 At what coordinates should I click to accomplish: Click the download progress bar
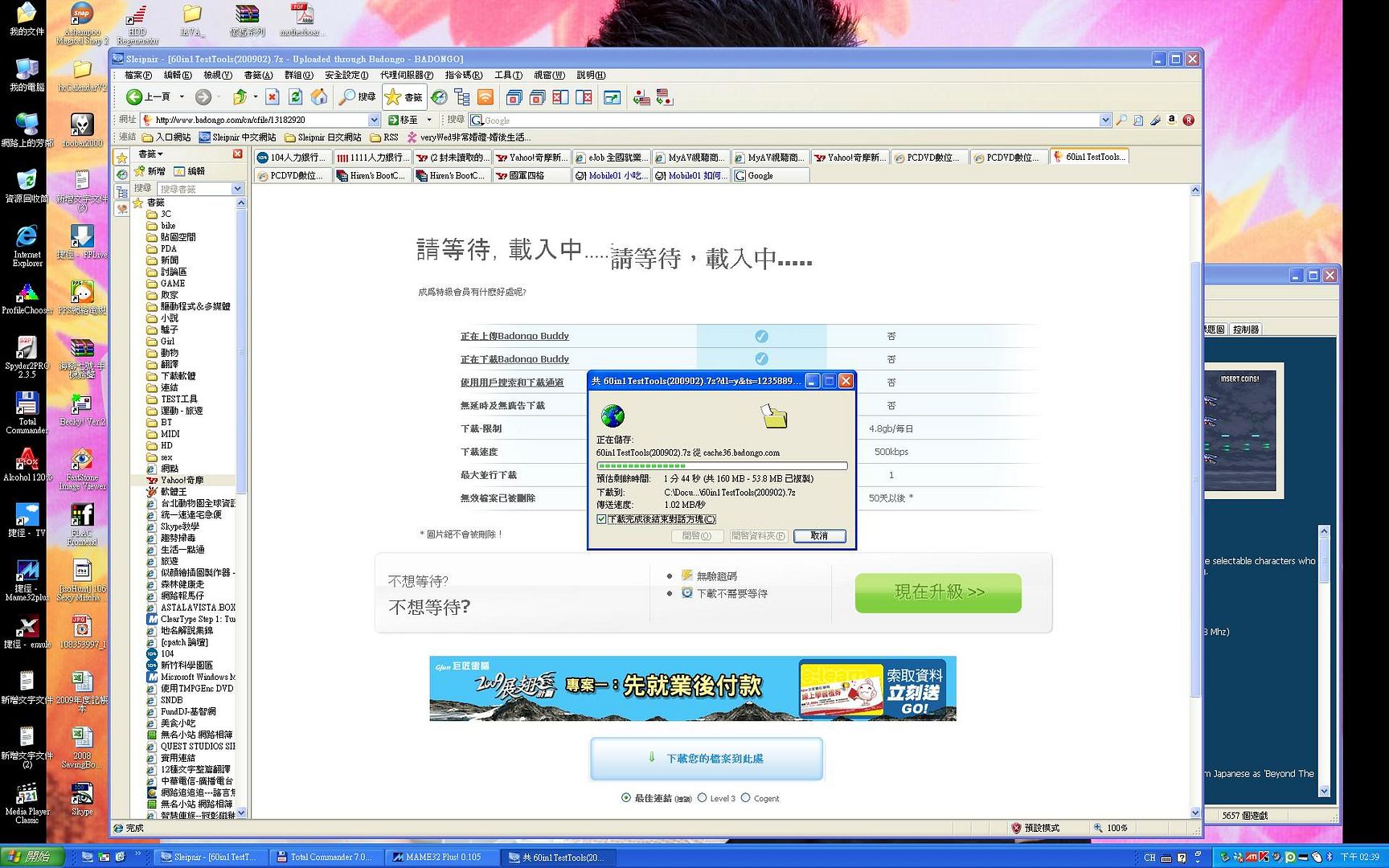click(721, 465)
